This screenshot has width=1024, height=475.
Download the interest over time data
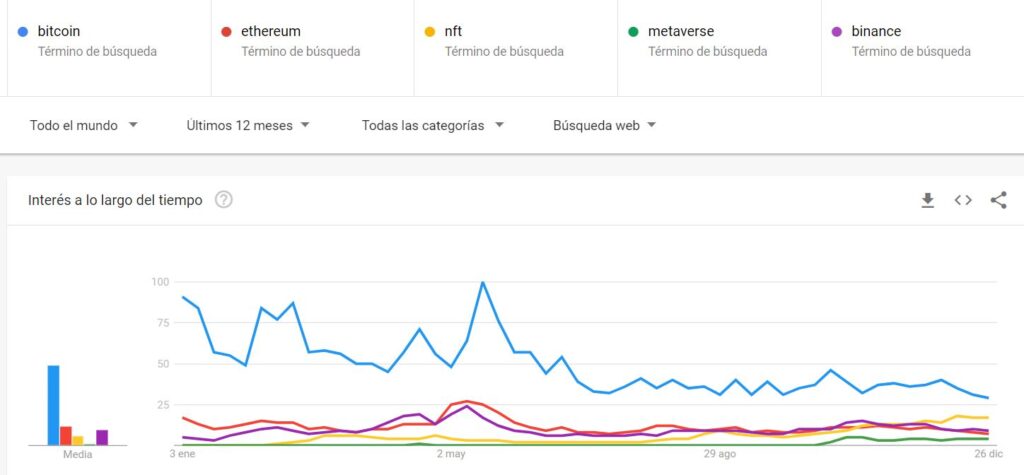tap(927, 201)
